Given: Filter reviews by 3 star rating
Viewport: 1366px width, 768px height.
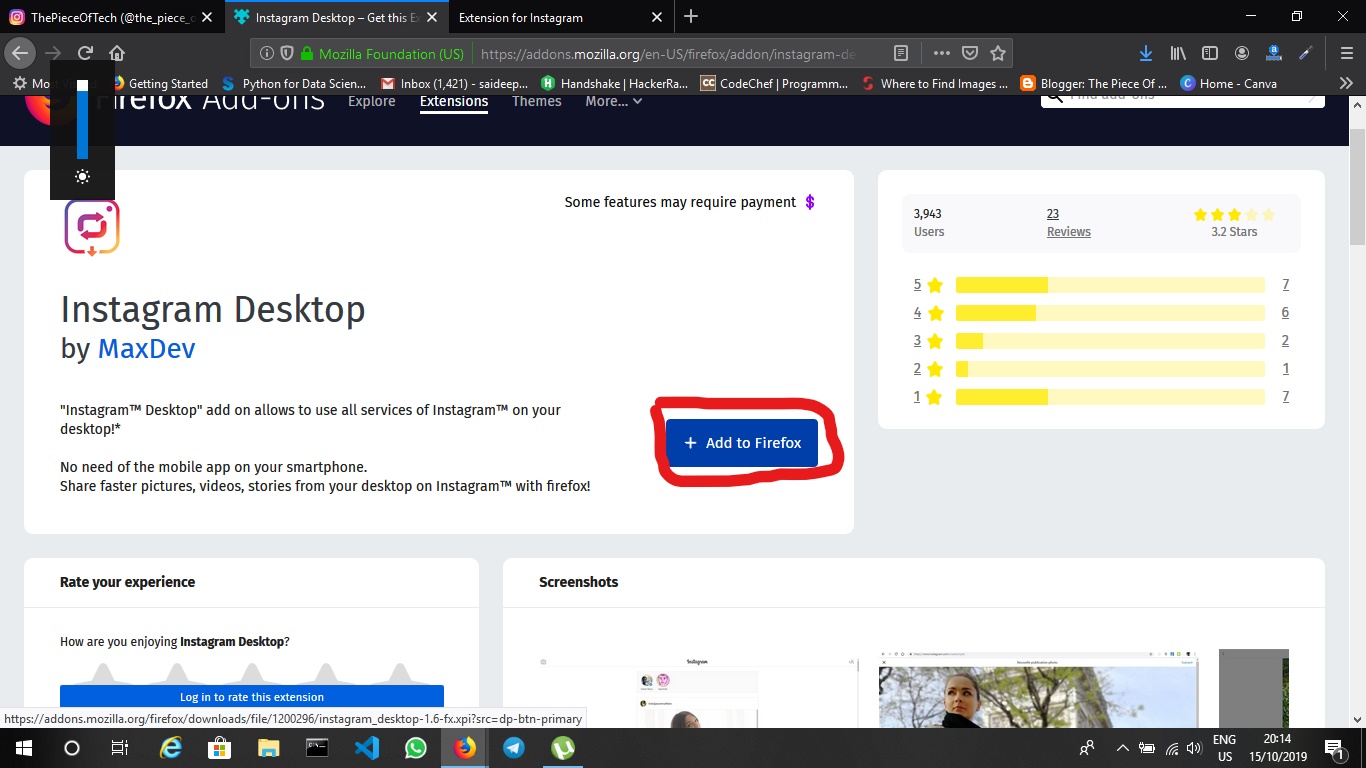Looking at the screenshot, I should (x=928, y=341).
